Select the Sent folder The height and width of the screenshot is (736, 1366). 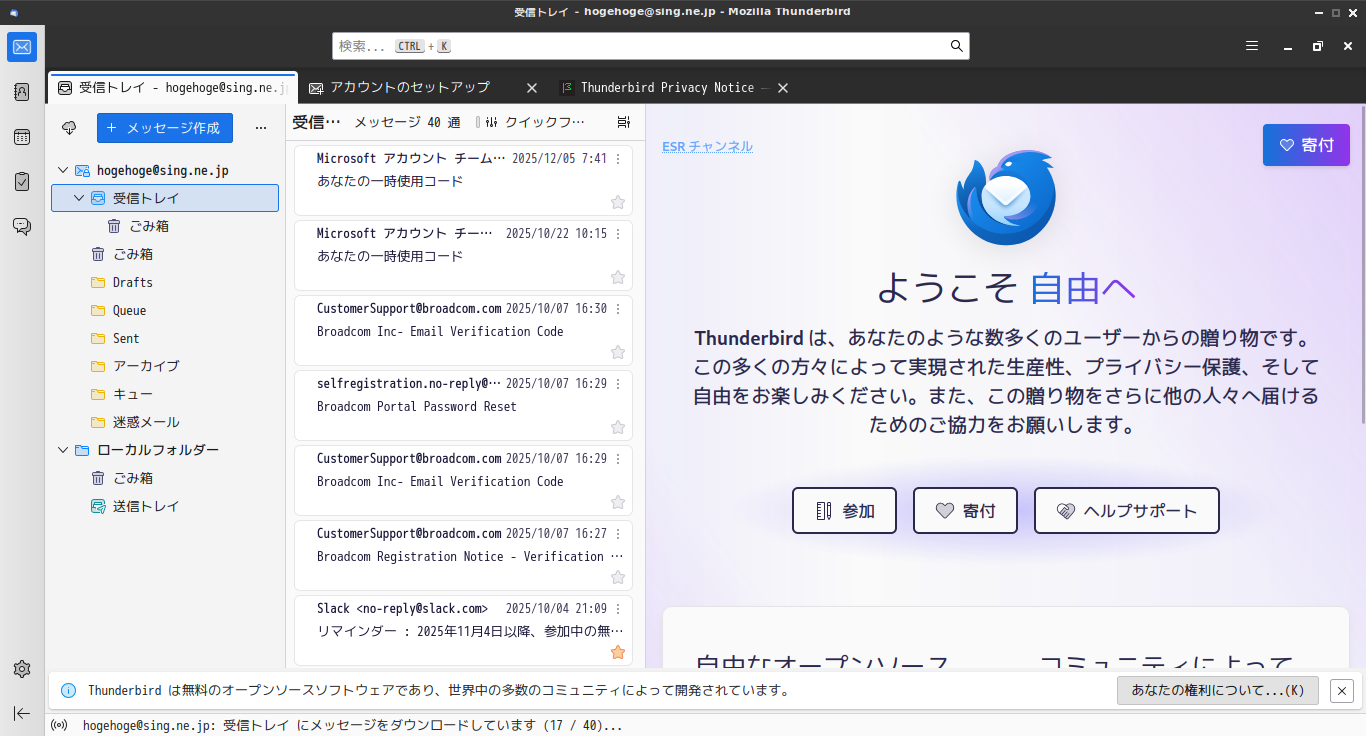tap(165, 338)
